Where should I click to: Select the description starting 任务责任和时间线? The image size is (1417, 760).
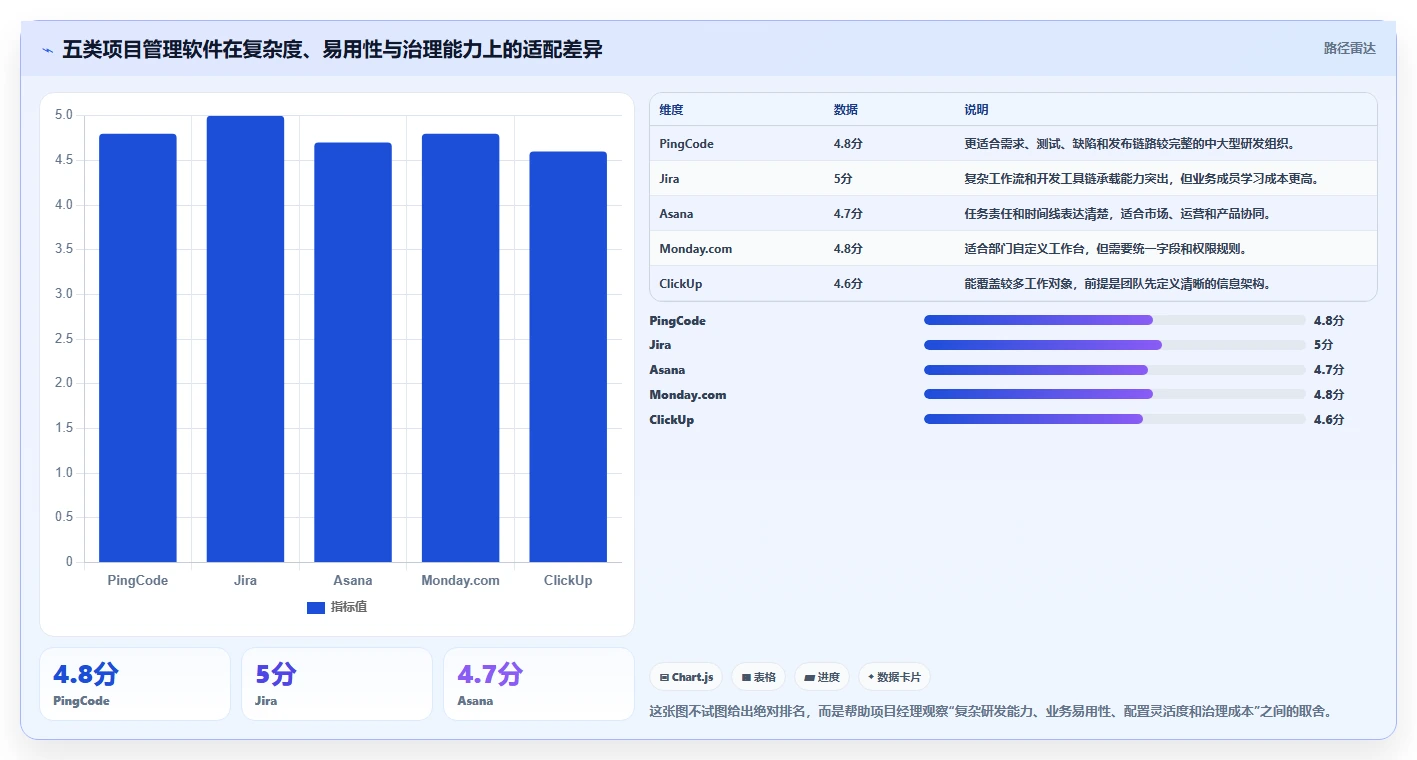1117,214
